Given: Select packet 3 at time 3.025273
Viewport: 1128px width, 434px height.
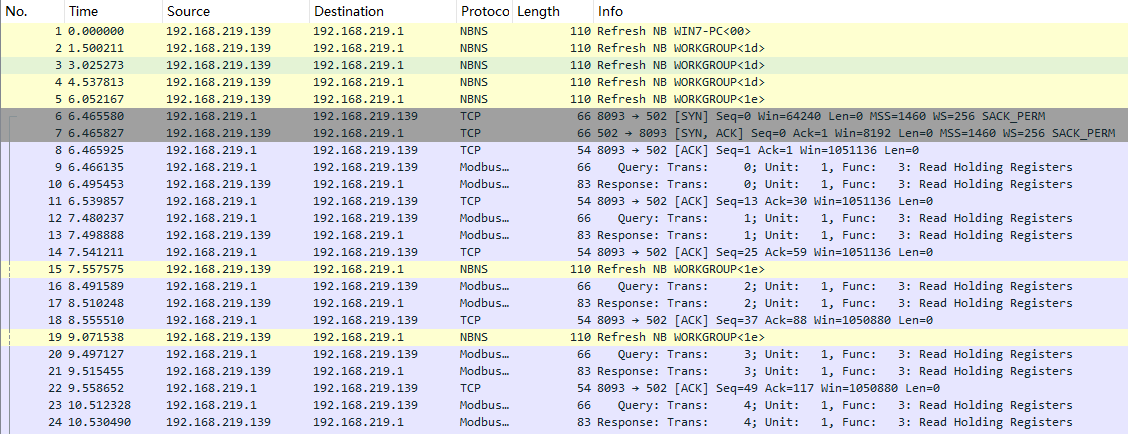Looking at the screenshot, I should point(564,65).
